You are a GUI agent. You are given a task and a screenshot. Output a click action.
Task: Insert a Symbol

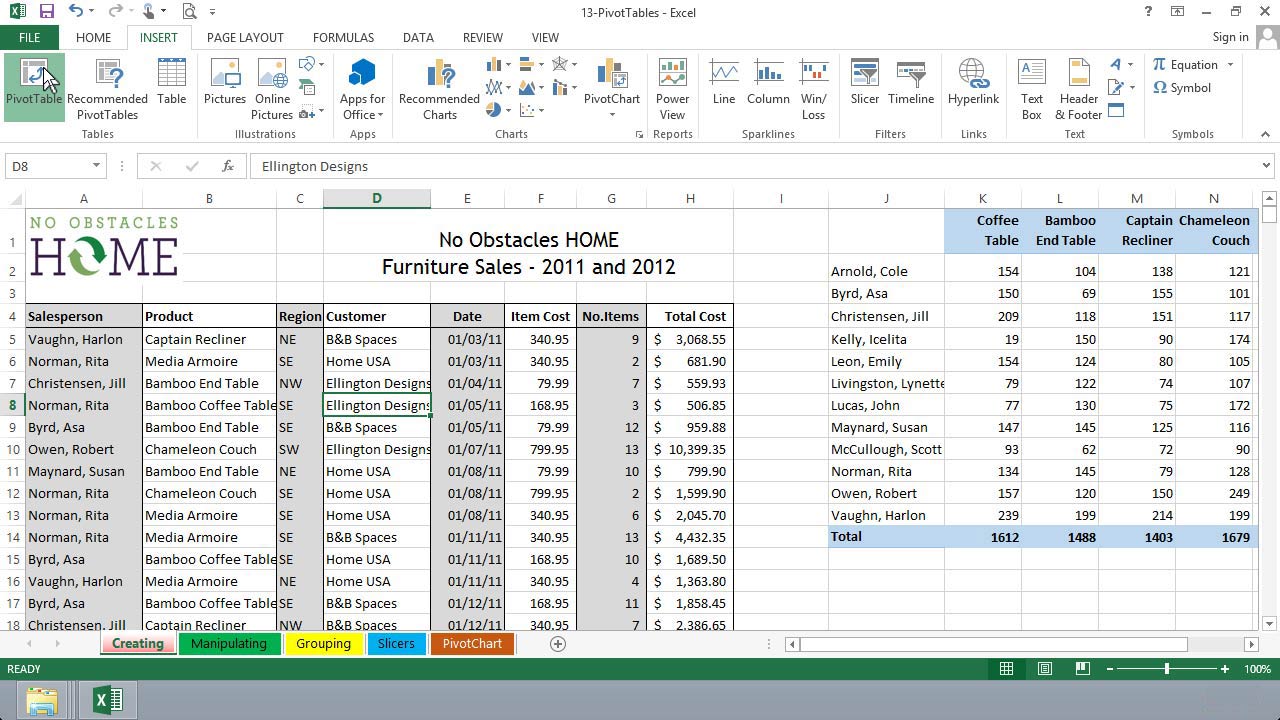1182,88
